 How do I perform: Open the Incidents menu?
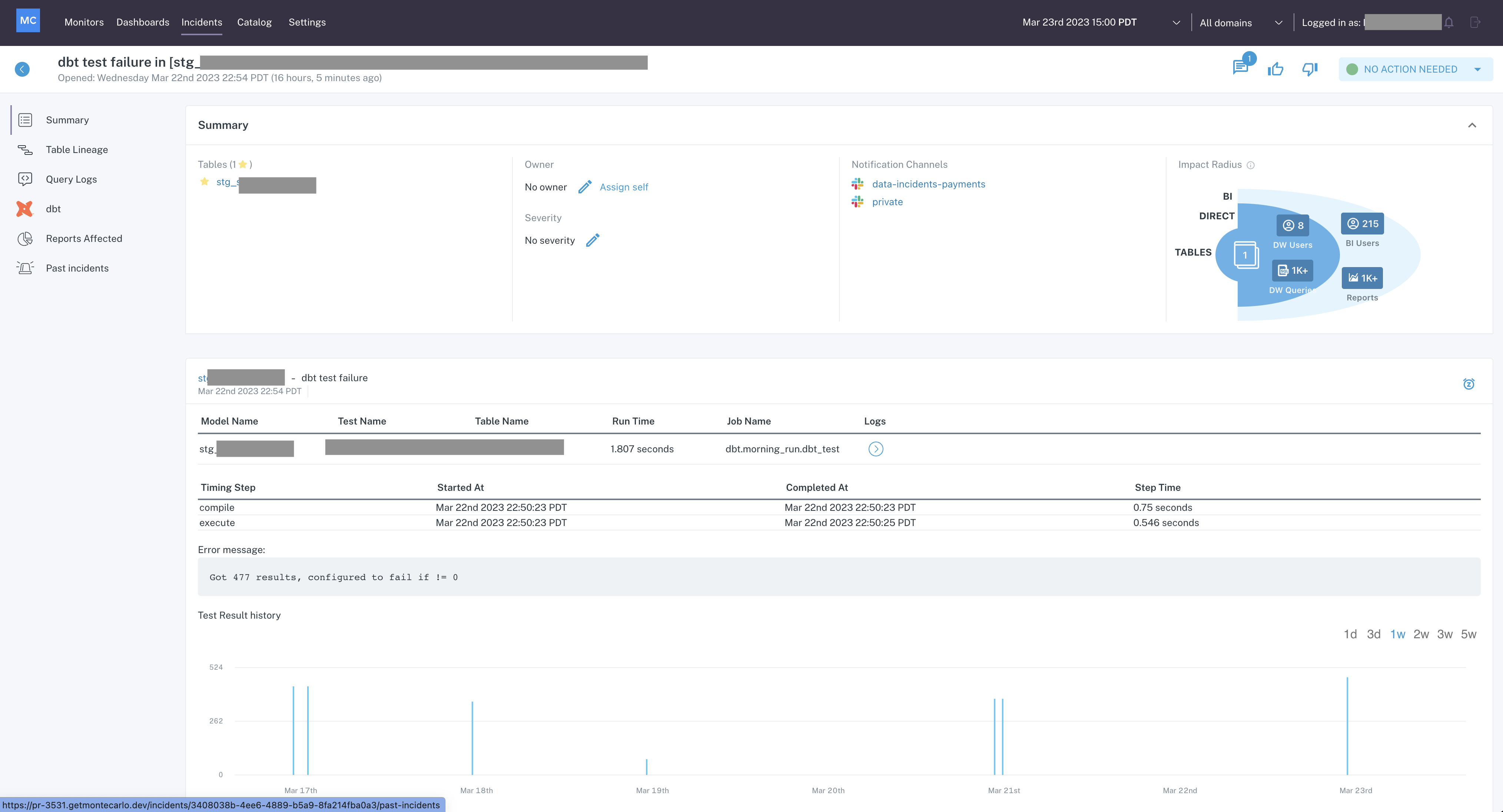pos(202,22)
